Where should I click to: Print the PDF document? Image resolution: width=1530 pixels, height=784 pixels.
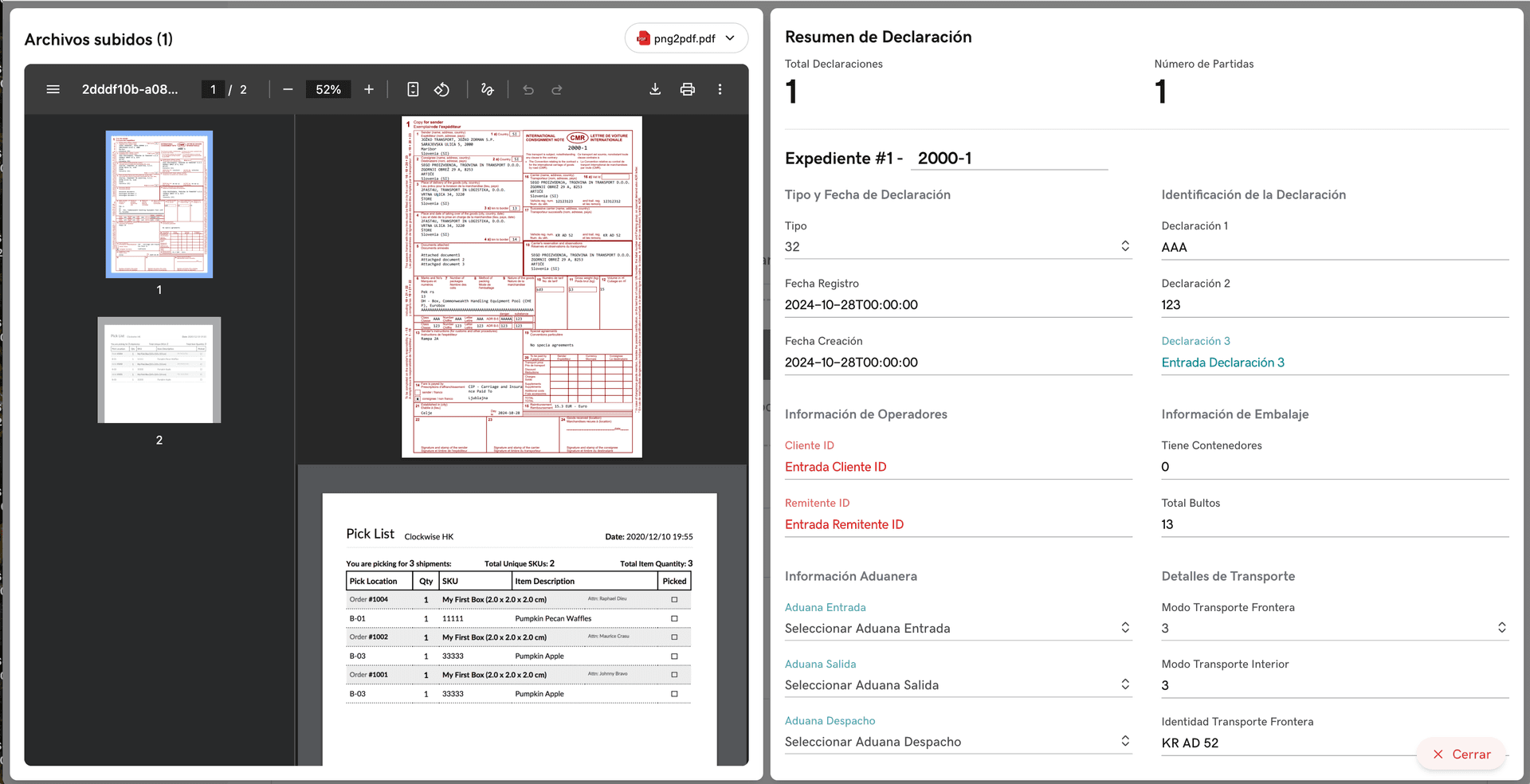[x=687, y=89]
